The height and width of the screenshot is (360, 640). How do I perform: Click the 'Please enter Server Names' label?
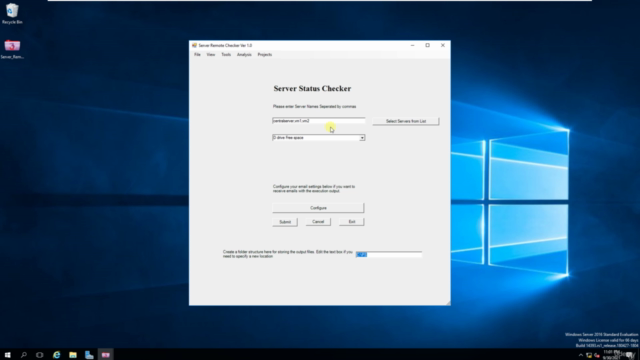coord(314,107)
